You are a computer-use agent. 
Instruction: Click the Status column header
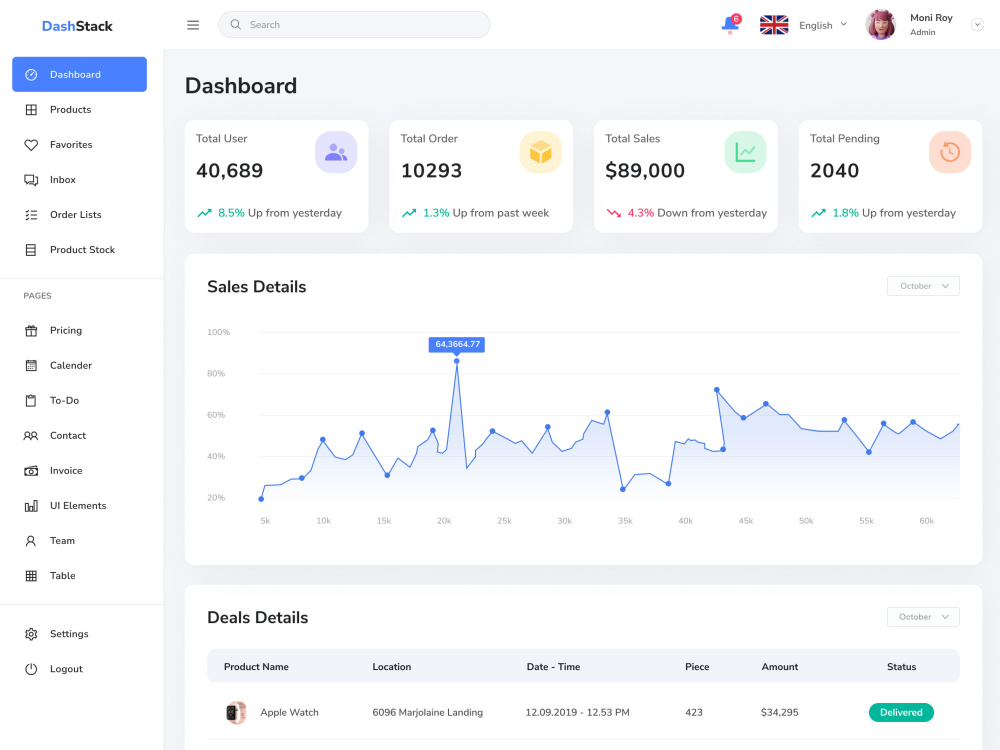[901, 666]
